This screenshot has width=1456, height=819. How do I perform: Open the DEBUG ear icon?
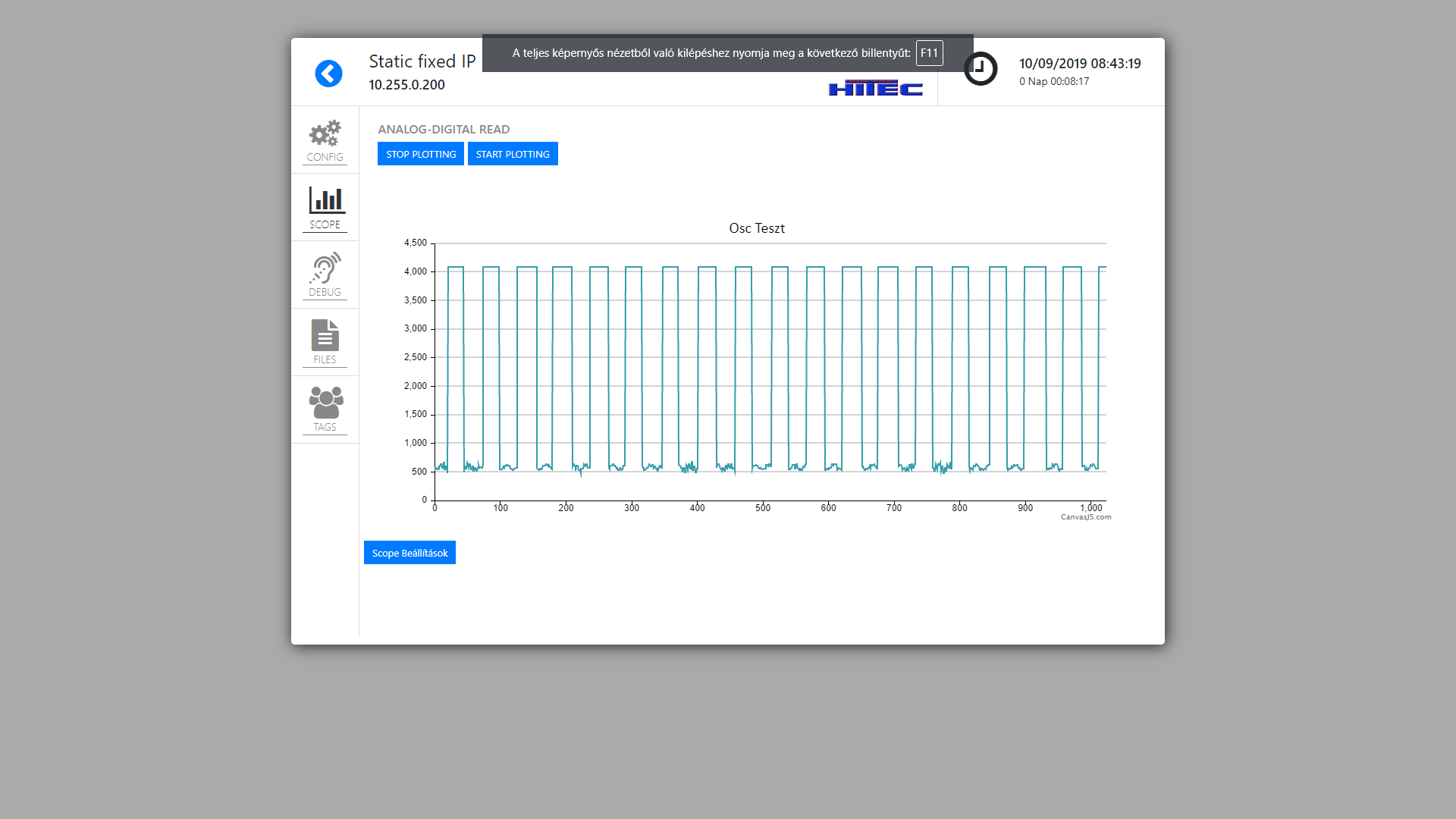[325, 268]
